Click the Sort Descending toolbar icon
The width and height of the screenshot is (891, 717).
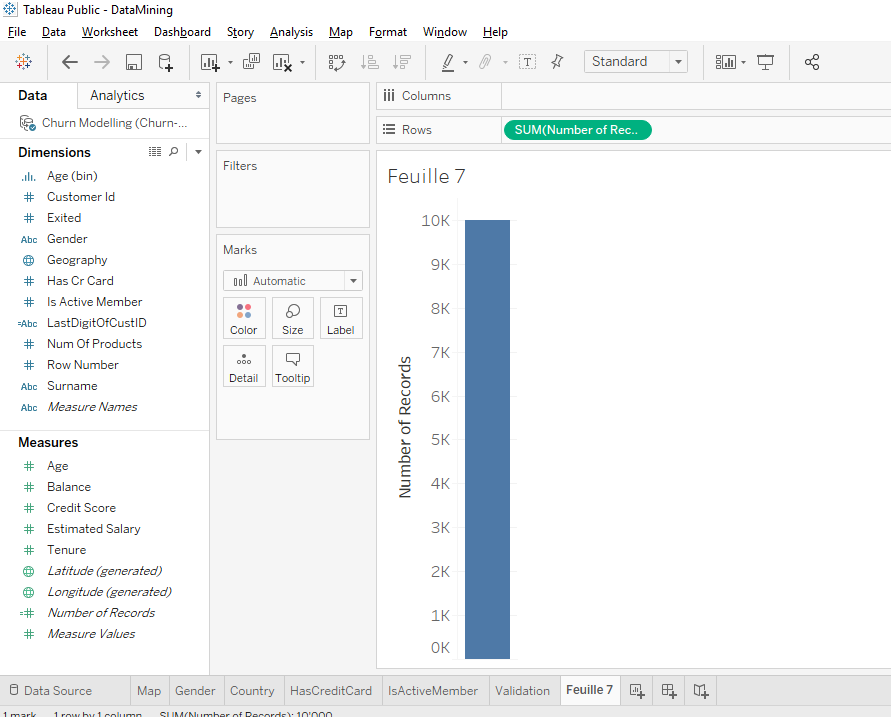click(401, 62)
